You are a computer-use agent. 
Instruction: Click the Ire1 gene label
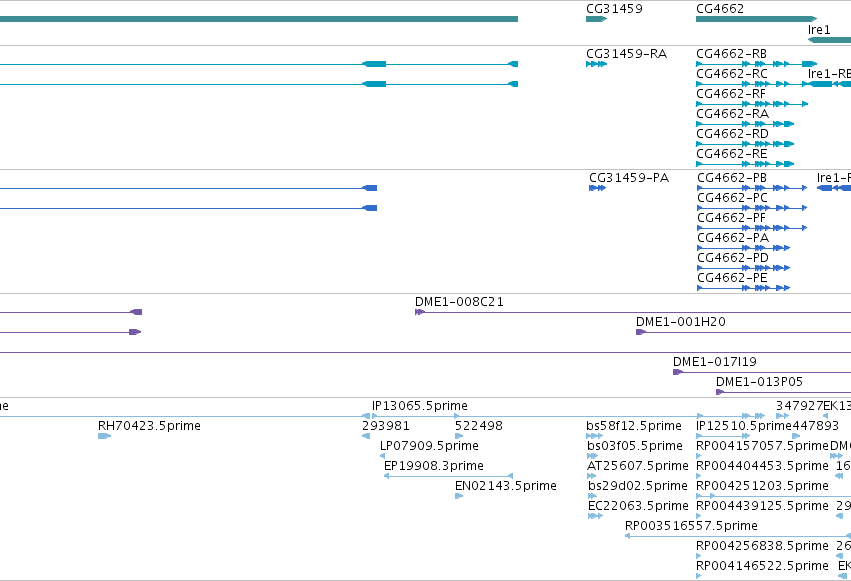click(819, 30)
